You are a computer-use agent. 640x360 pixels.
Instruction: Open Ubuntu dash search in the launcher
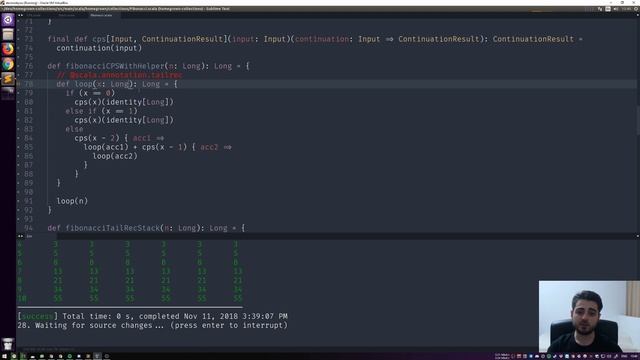tap(8, 20)
